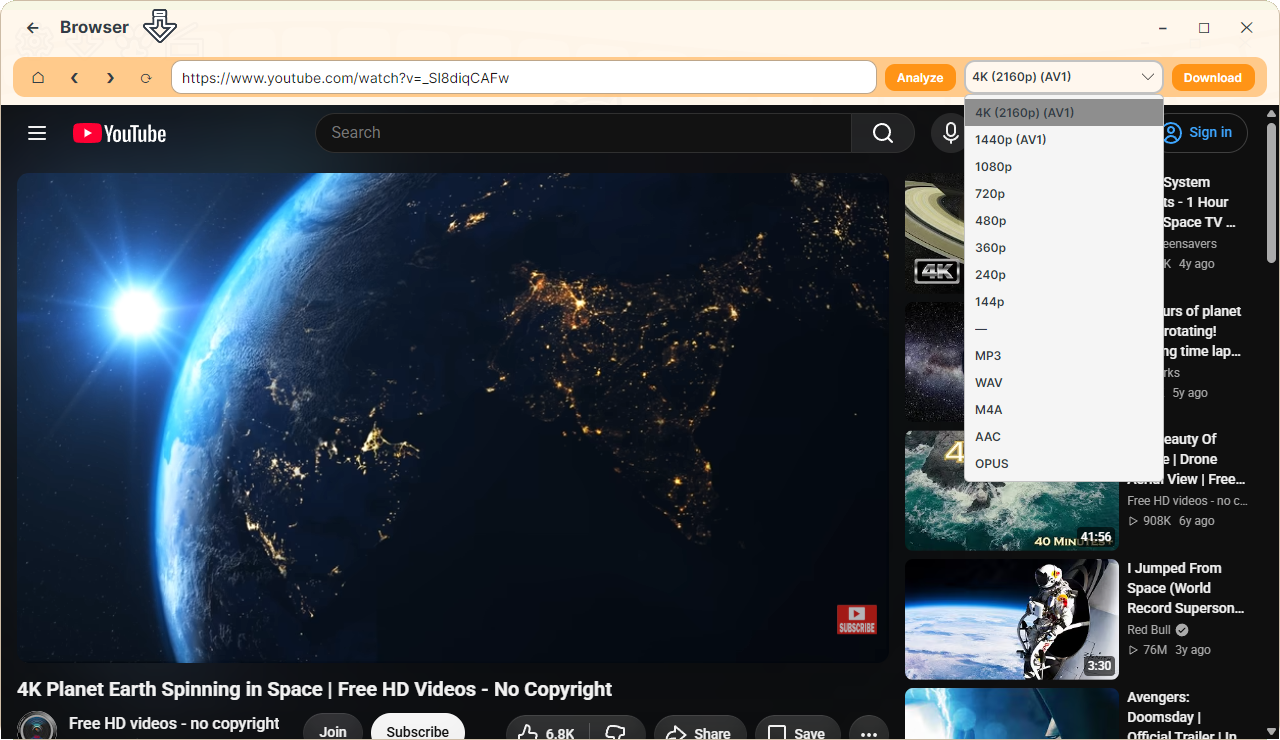The width and height of the screenshot is (1280, 740).
Task: Subscribe to the channel
Action: [418, 732]
